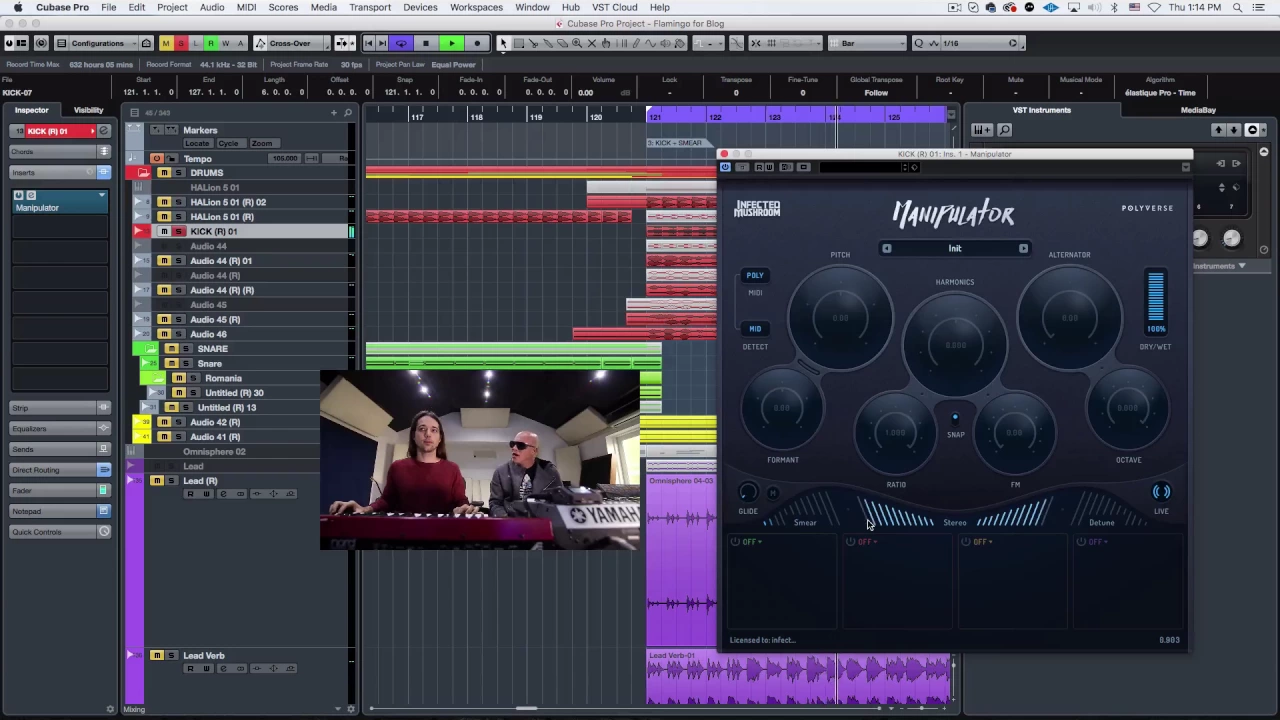
Task: Click the MID detect button in Manipulator
Action: (x=755, y=328)
